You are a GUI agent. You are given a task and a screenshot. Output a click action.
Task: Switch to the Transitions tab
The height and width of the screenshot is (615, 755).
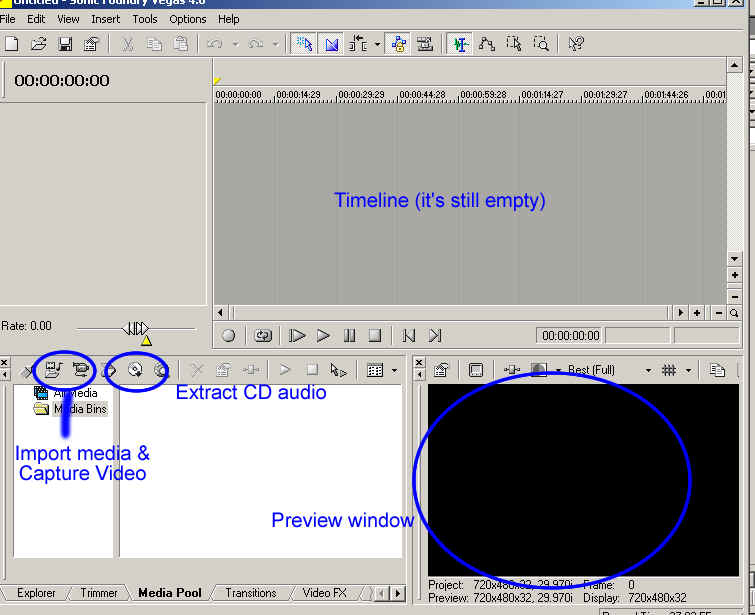[x=250, y=593]
